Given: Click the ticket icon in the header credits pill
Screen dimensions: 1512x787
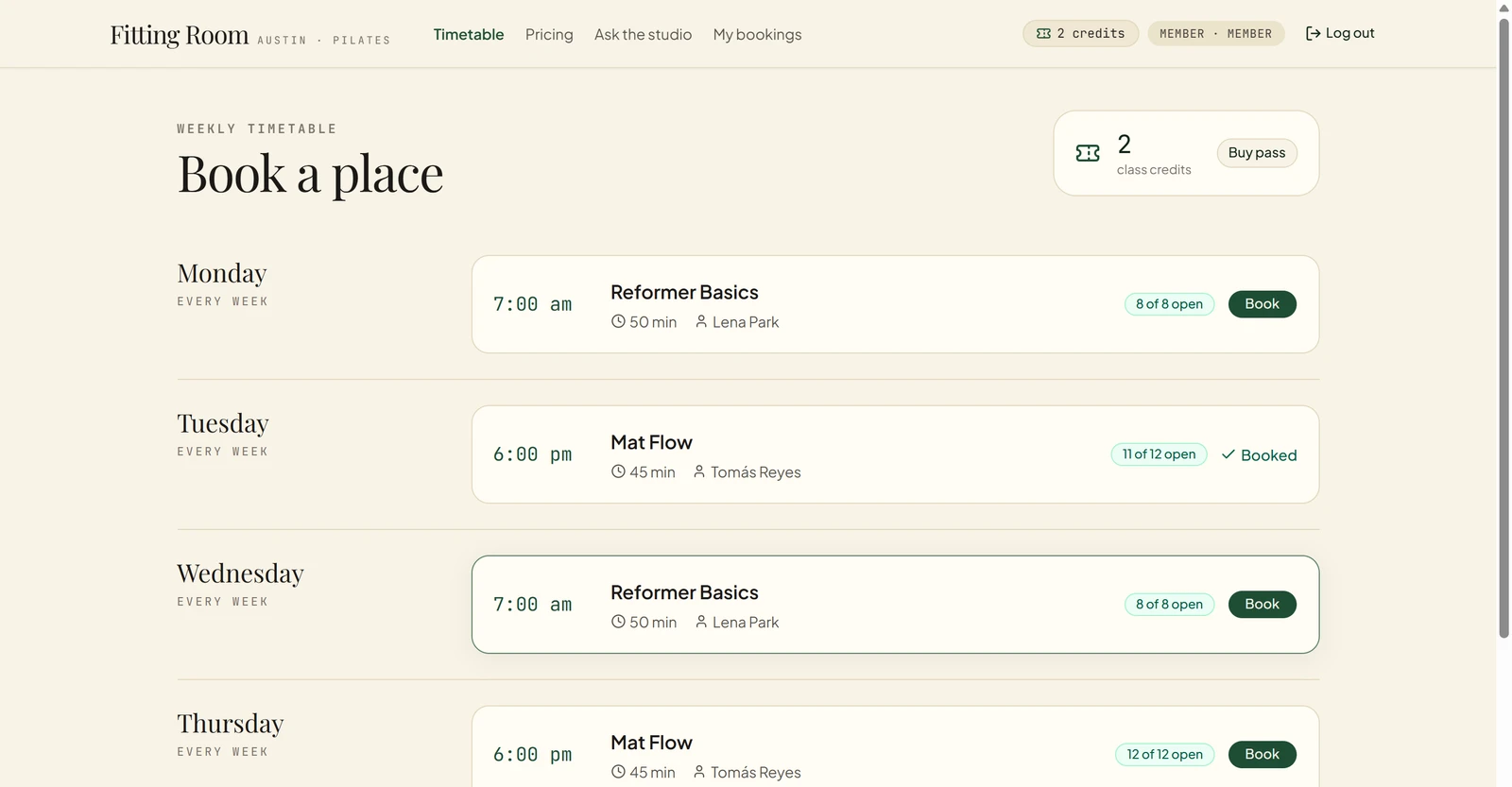Looking at the screenshot, I should pos(1043,34).
